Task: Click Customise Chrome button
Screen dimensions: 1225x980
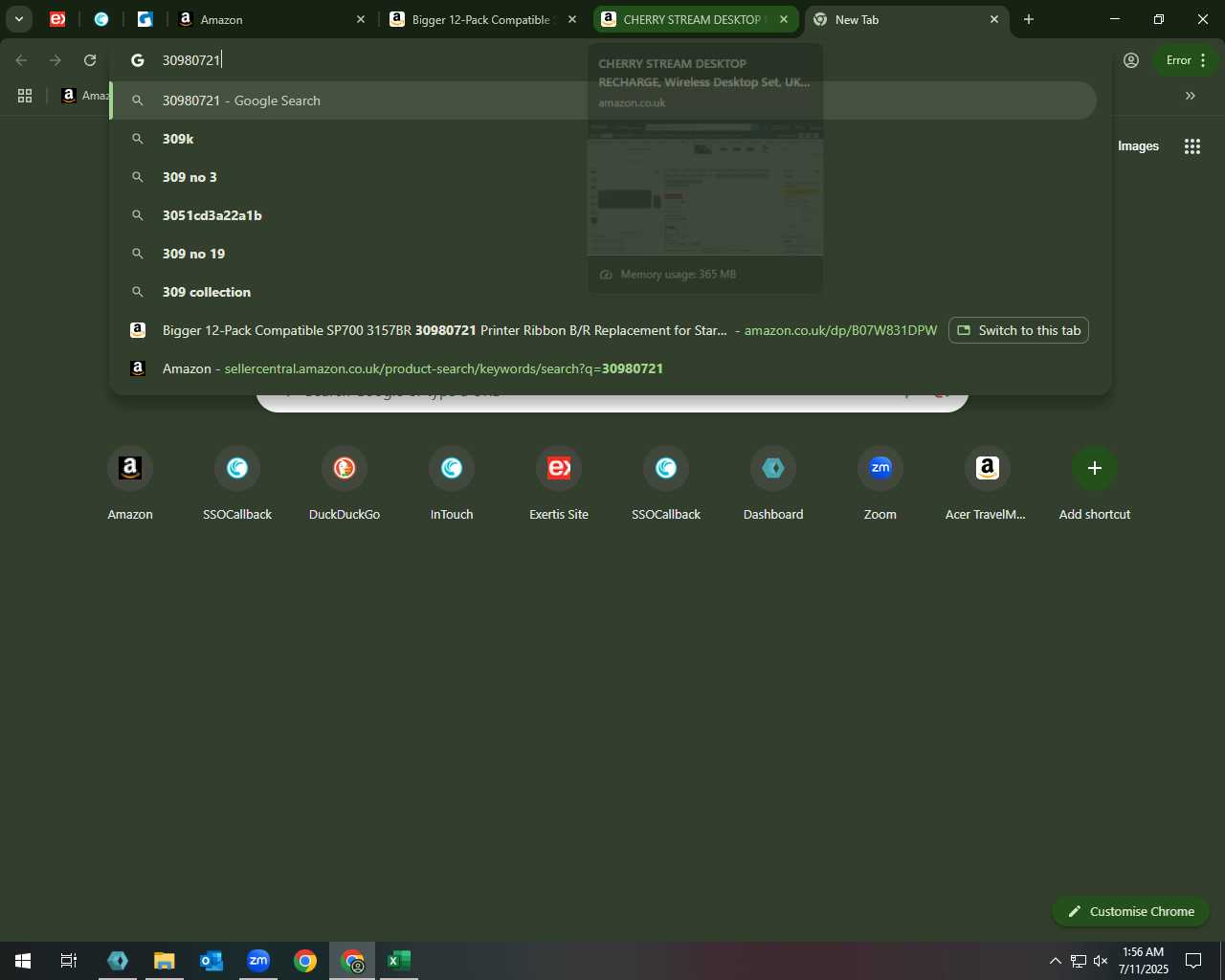Action: (1131, 911)
